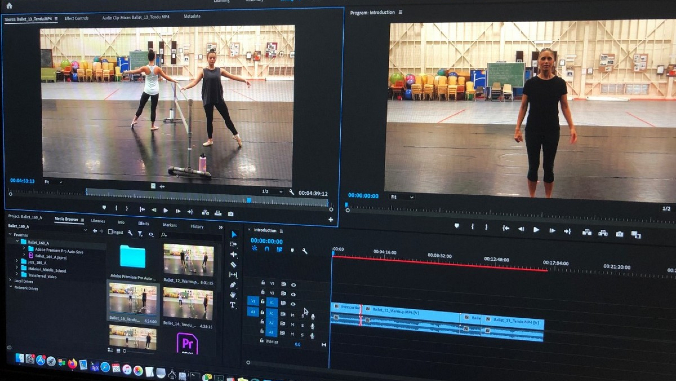Enable the Ingest checkbox in Media Browser
Image resolution: width=676 pixels, height=381 pixels.
tap(110, 232)
